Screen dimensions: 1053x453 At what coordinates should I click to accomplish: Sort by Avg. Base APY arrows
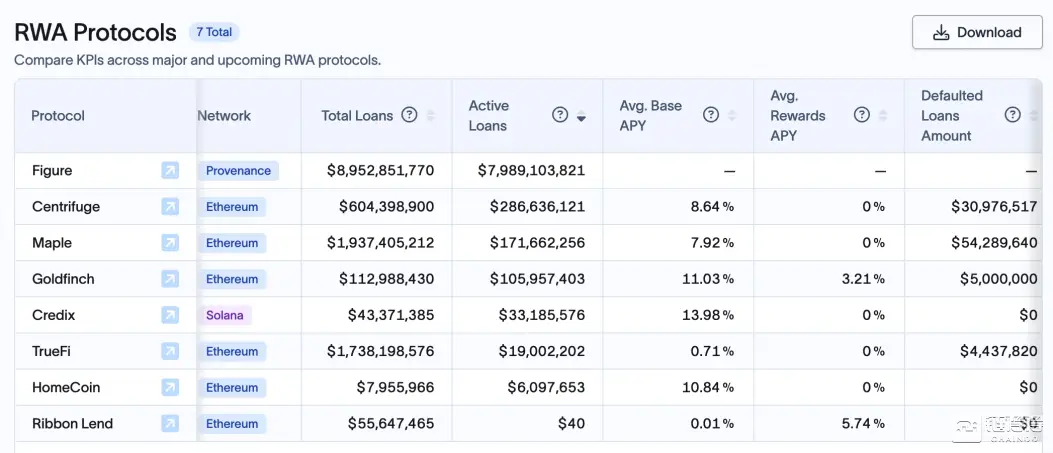pyautogui.click(x=732, y=116)
